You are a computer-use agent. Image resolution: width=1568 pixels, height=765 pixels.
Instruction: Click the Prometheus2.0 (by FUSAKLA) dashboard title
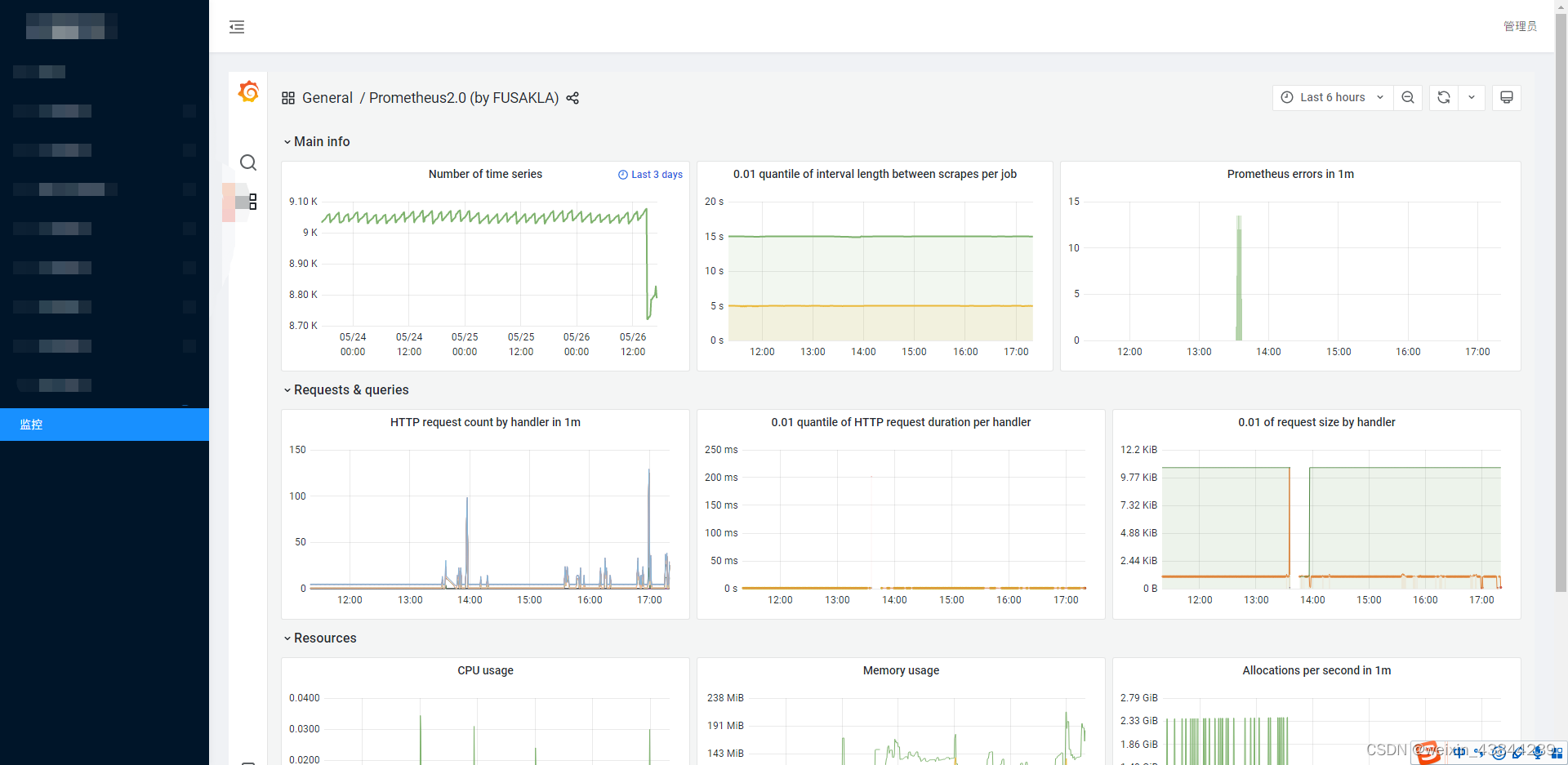(x=464, y=98)
